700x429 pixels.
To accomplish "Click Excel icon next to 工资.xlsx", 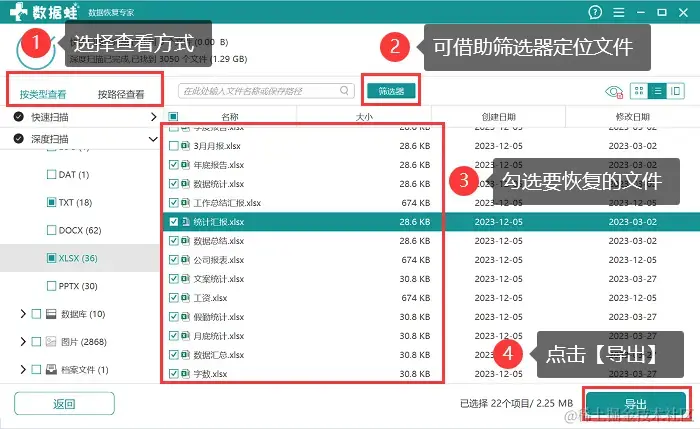I will click(x=185, y=298).
